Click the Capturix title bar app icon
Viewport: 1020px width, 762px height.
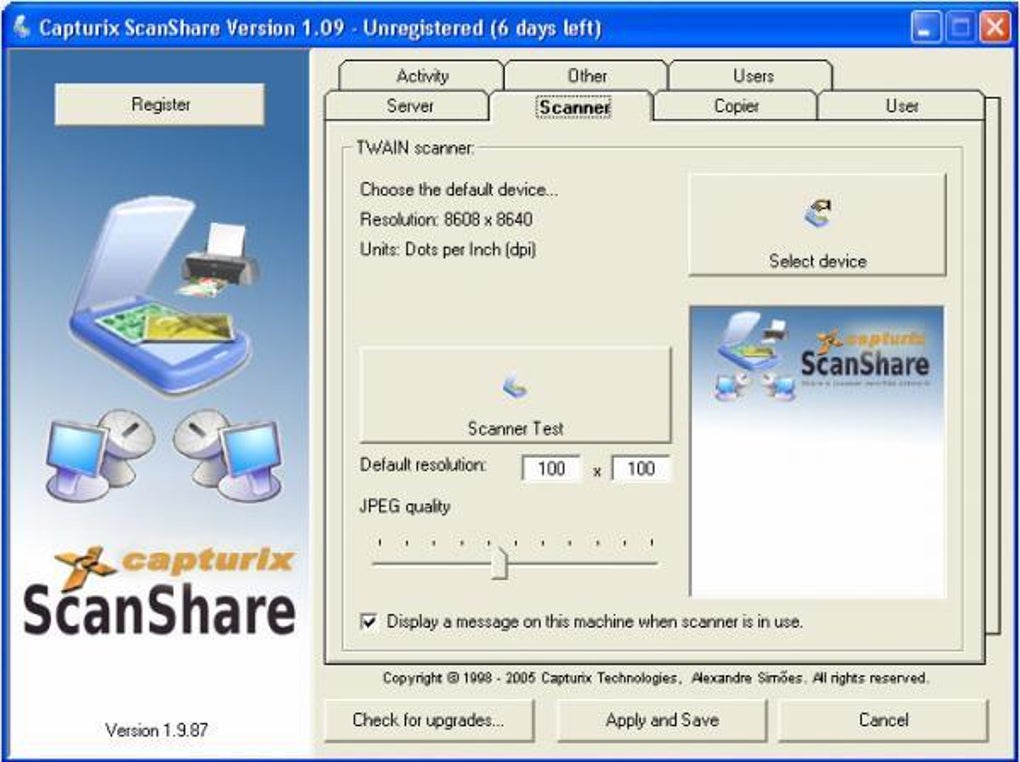(x=21, y=27)
